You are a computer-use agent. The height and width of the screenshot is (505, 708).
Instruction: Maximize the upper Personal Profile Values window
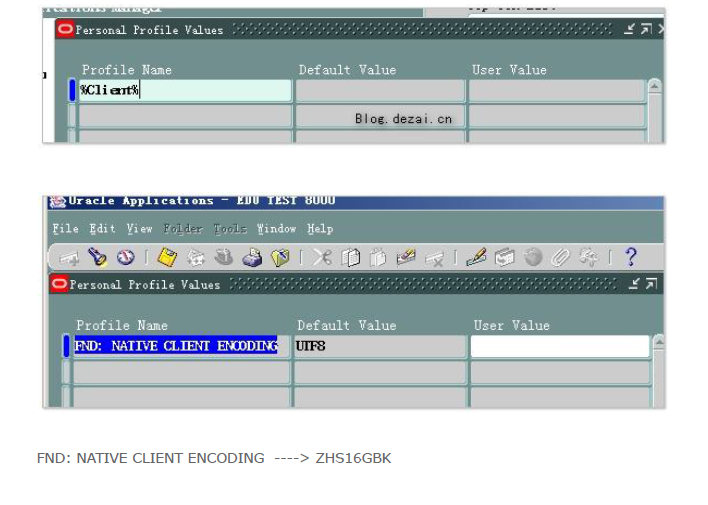point(646,29)
